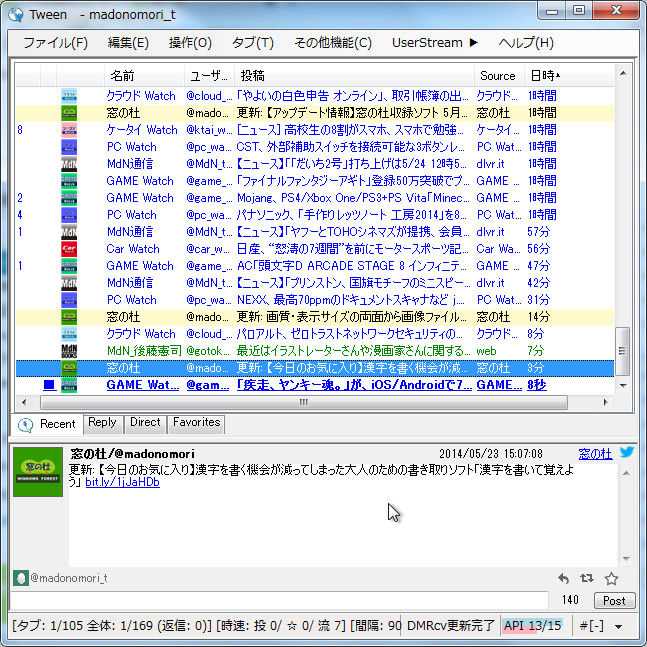Click avatar icon of MdN_後藤憲司 row
Screen dimensions: 647x647
click(x=69, y=351)
